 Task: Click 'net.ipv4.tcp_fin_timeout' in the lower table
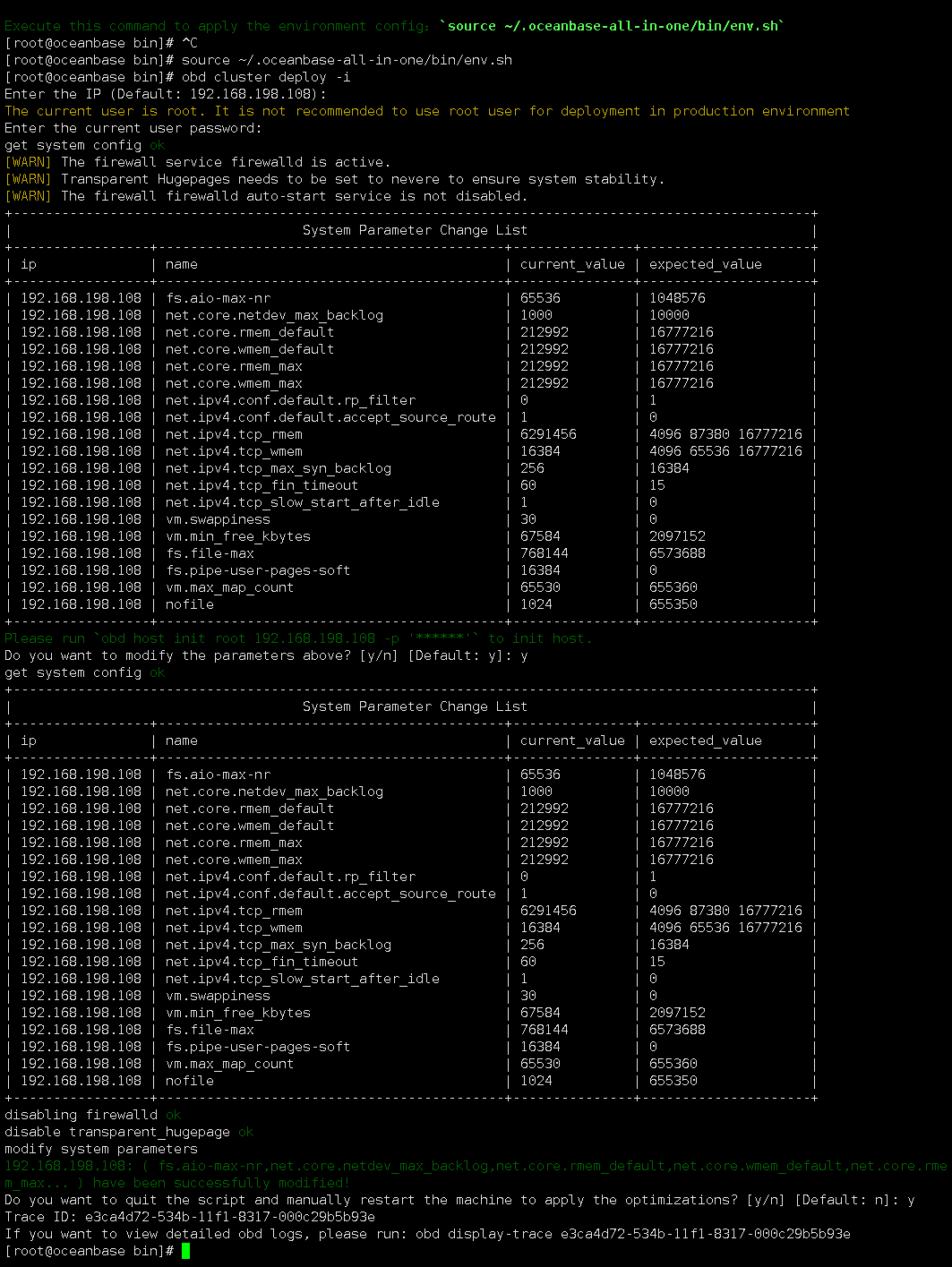pyautogui.click(x=262, y=962)
